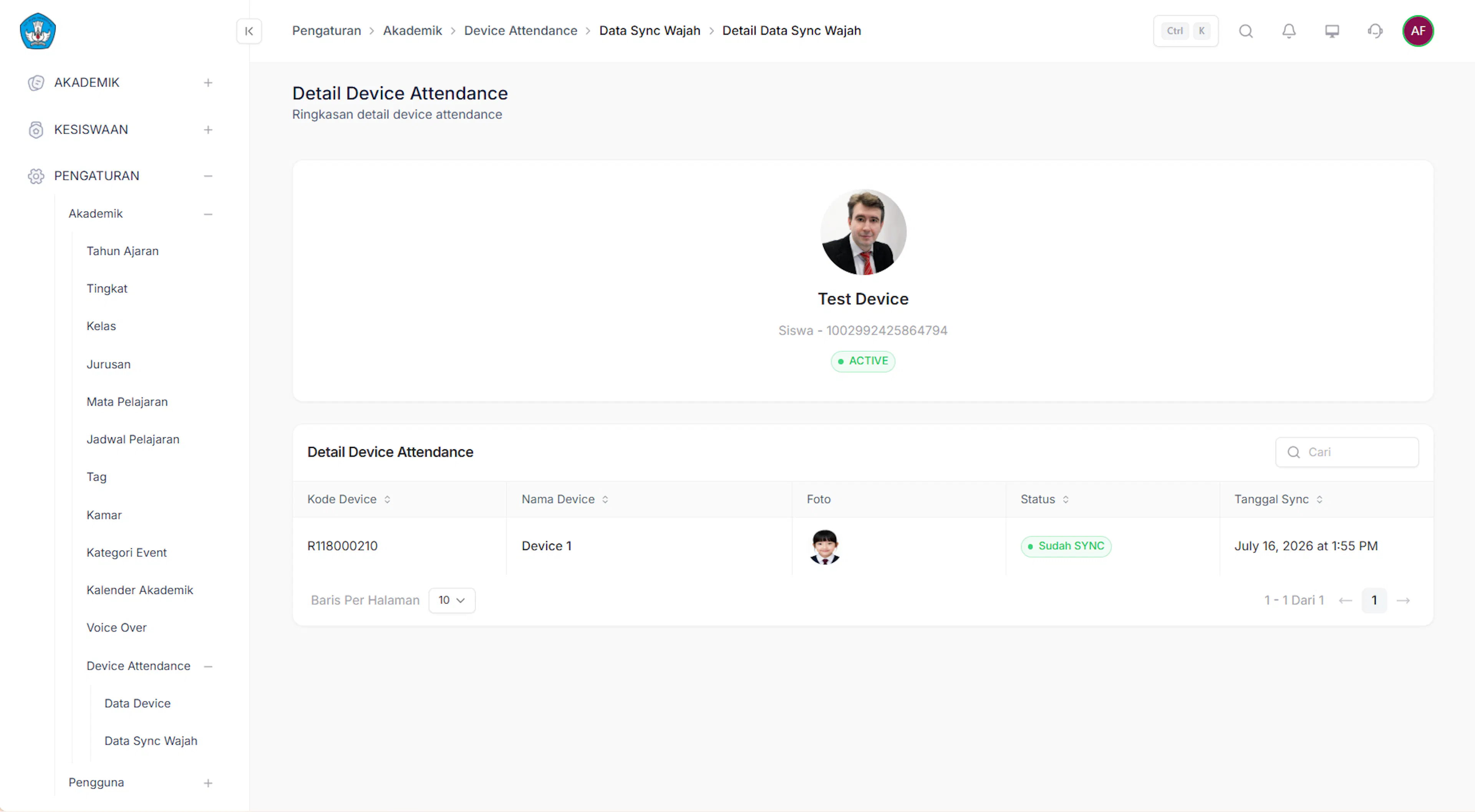Screen dimensions: 1475x812
Task: Open Kamar menu item
Action: 104,516
